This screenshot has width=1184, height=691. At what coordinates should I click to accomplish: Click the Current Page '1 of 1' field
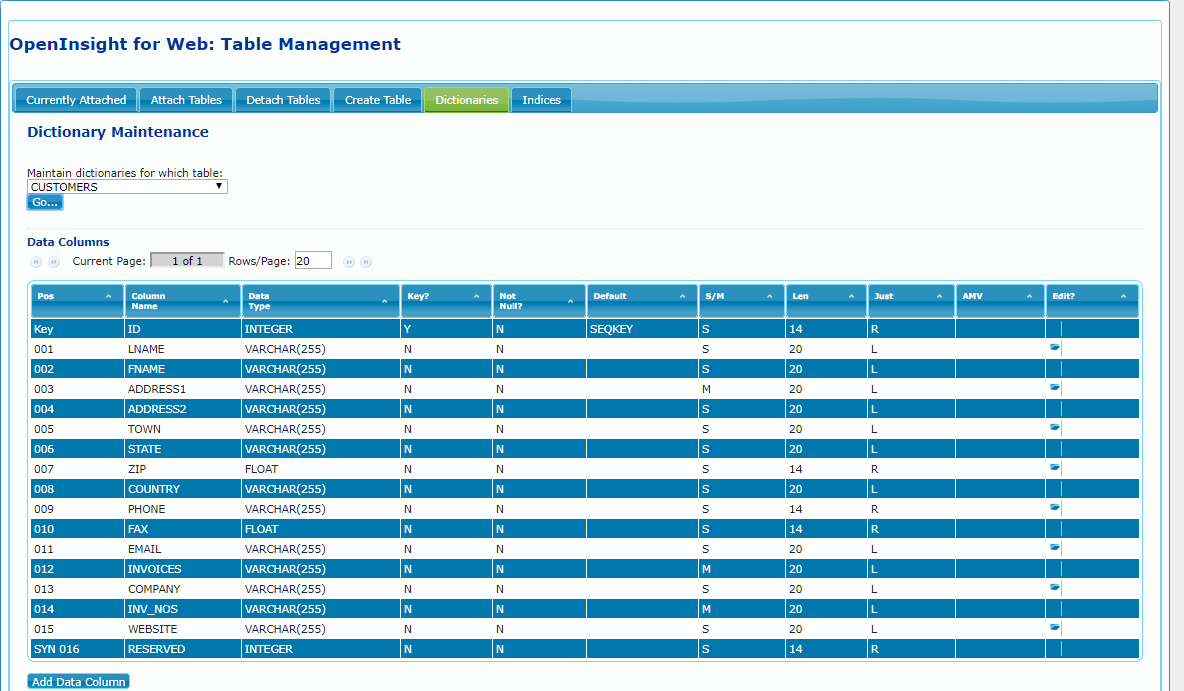pos(187,261)
